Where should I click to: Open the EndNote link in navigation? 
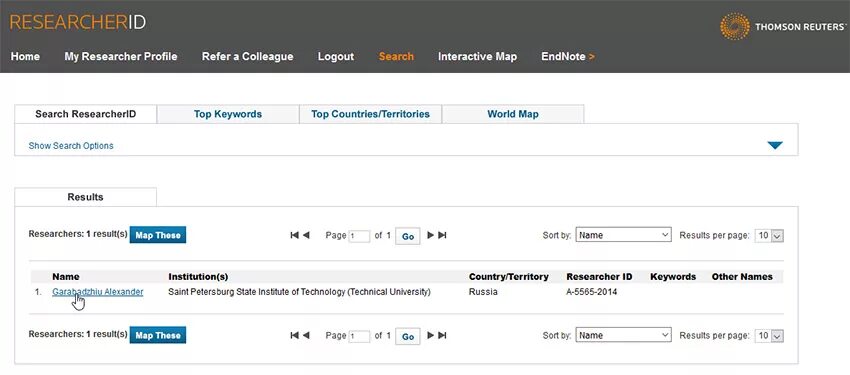[568, 56]
